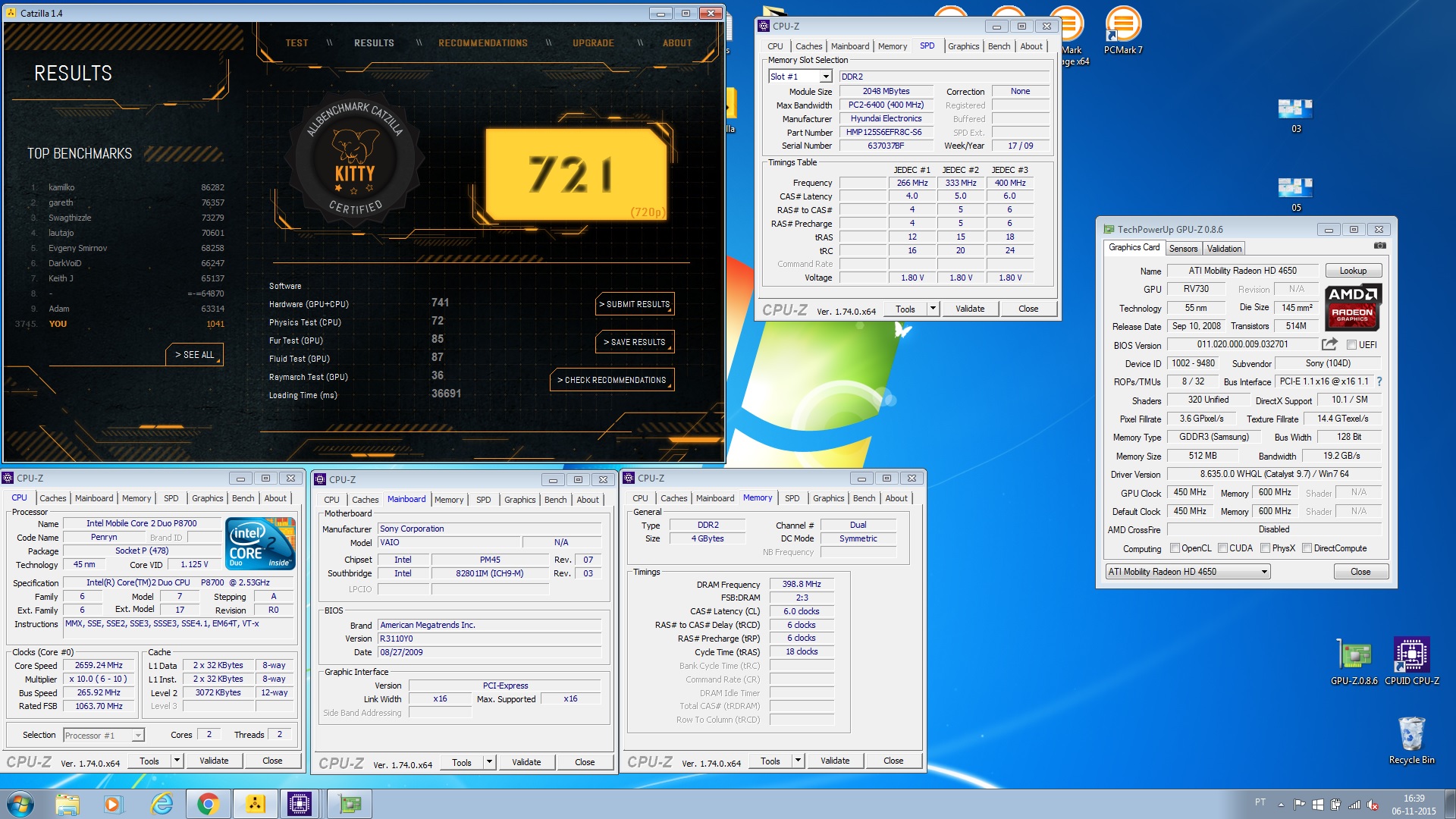Select the CPUID CPU-Z desktop icon
Screen dimensions: 1456x819
[x=1411, y=662]
